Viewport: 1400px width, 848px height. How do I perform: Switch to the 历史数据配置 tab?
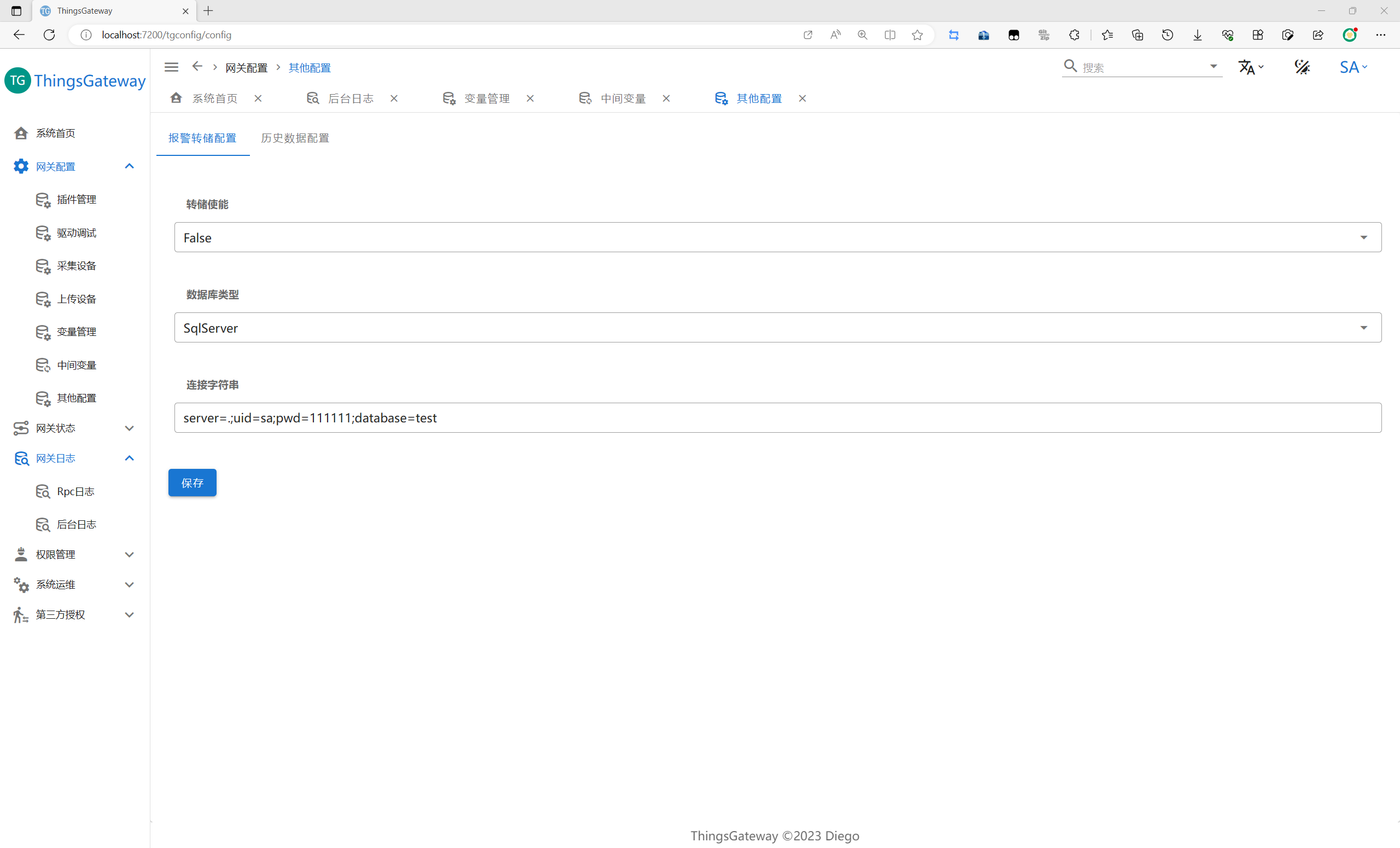[x=295, y=138]
